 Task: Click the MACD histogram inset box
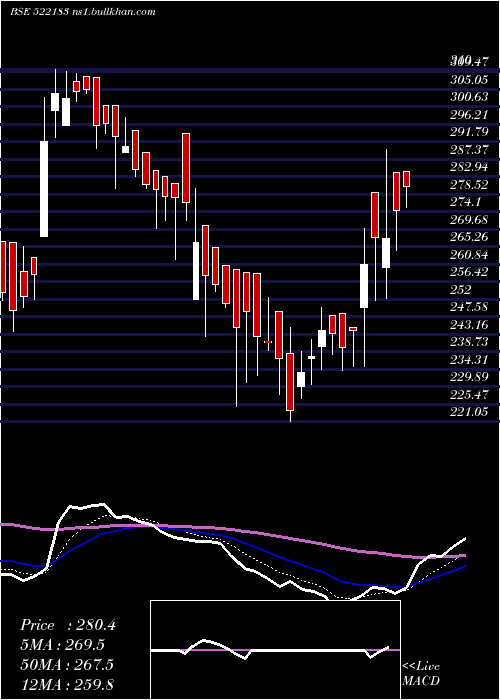(x=275, y=650)
